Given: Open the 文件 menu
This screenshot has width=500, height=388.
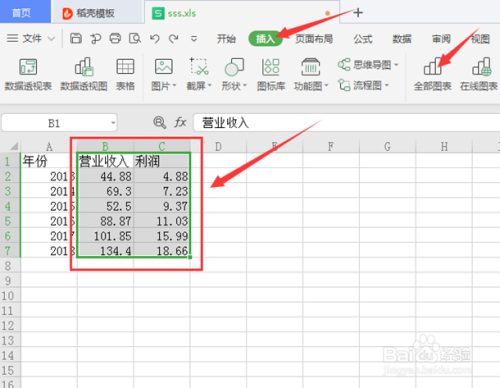Looking at the screenshot, I should click(x=32, y=39).
